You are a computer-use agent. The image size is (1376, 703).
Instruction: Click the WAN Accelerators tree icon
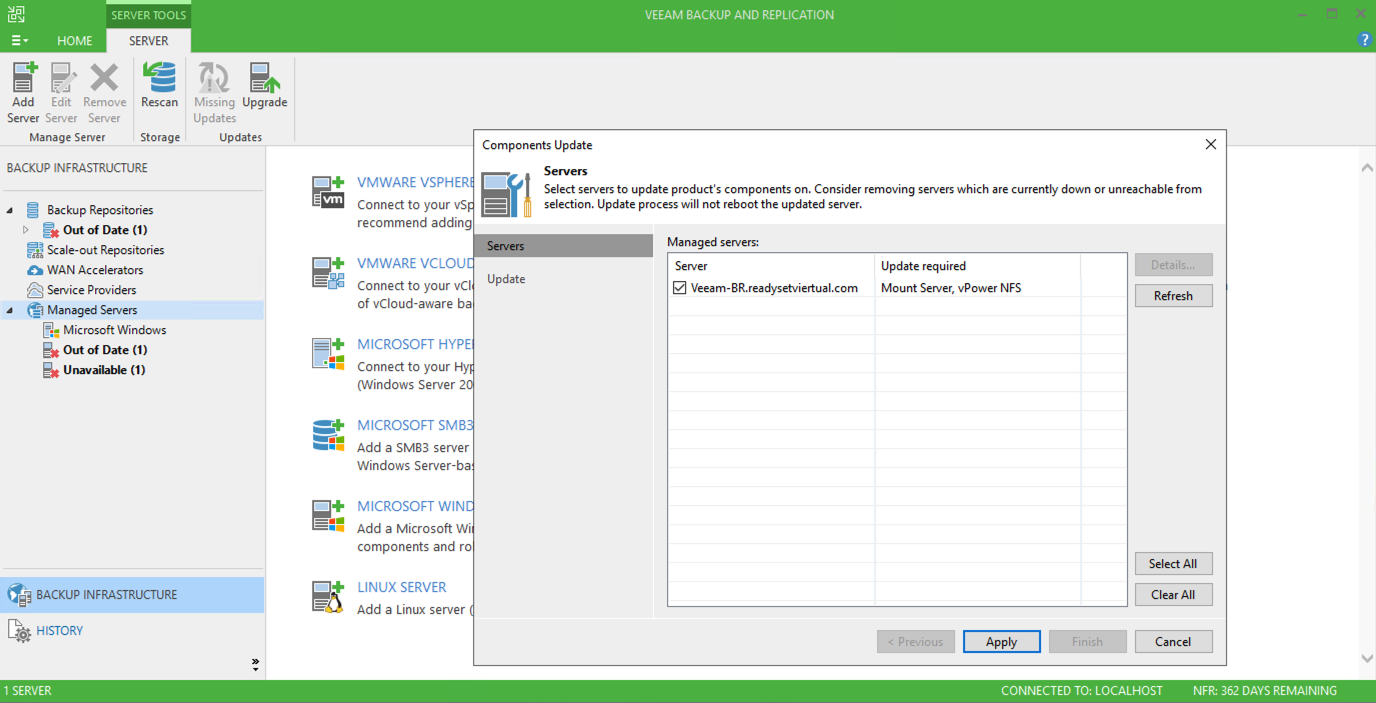(x=34, y=270)
